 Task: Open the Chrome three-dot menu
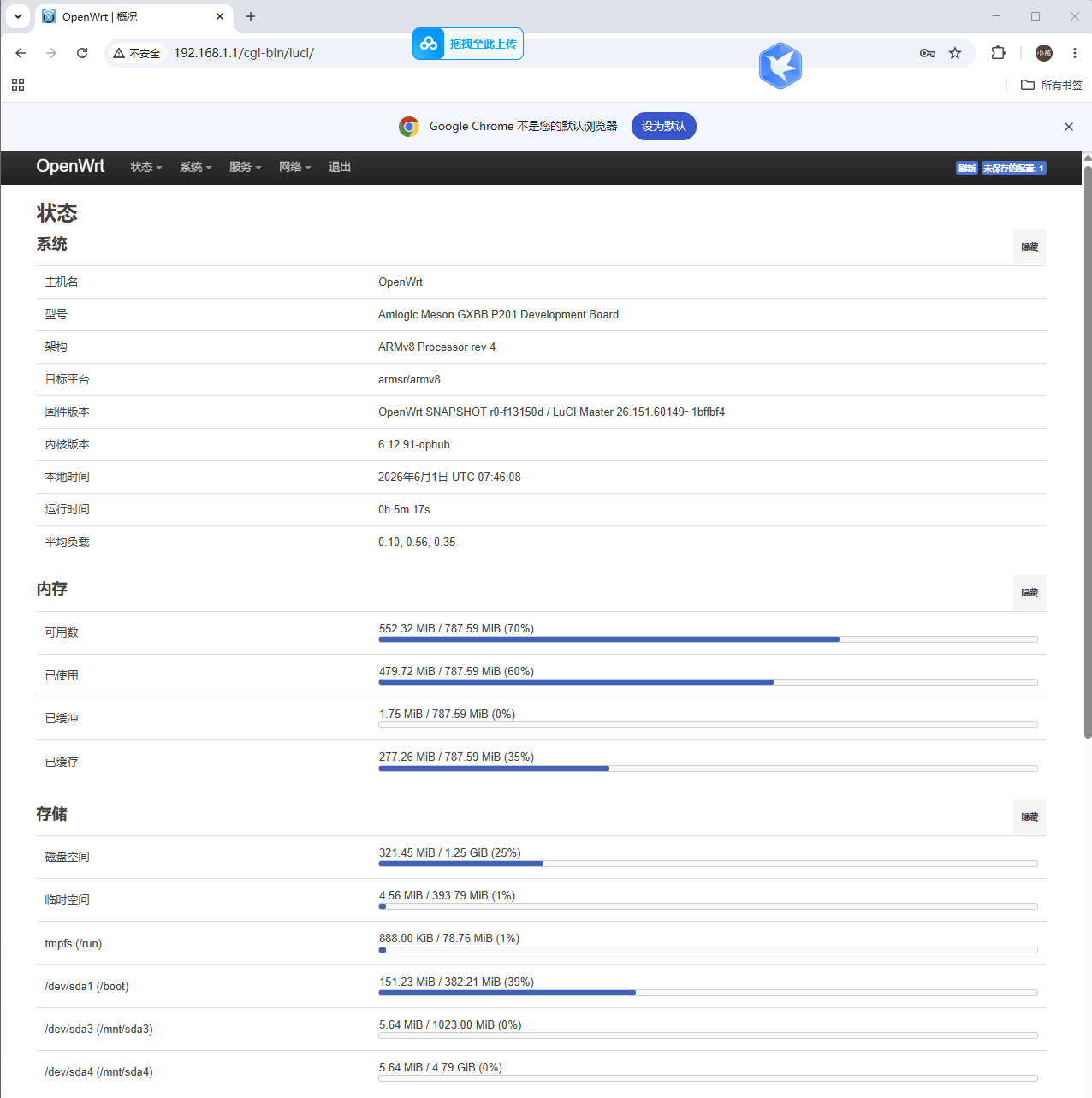pos(1075,53)
